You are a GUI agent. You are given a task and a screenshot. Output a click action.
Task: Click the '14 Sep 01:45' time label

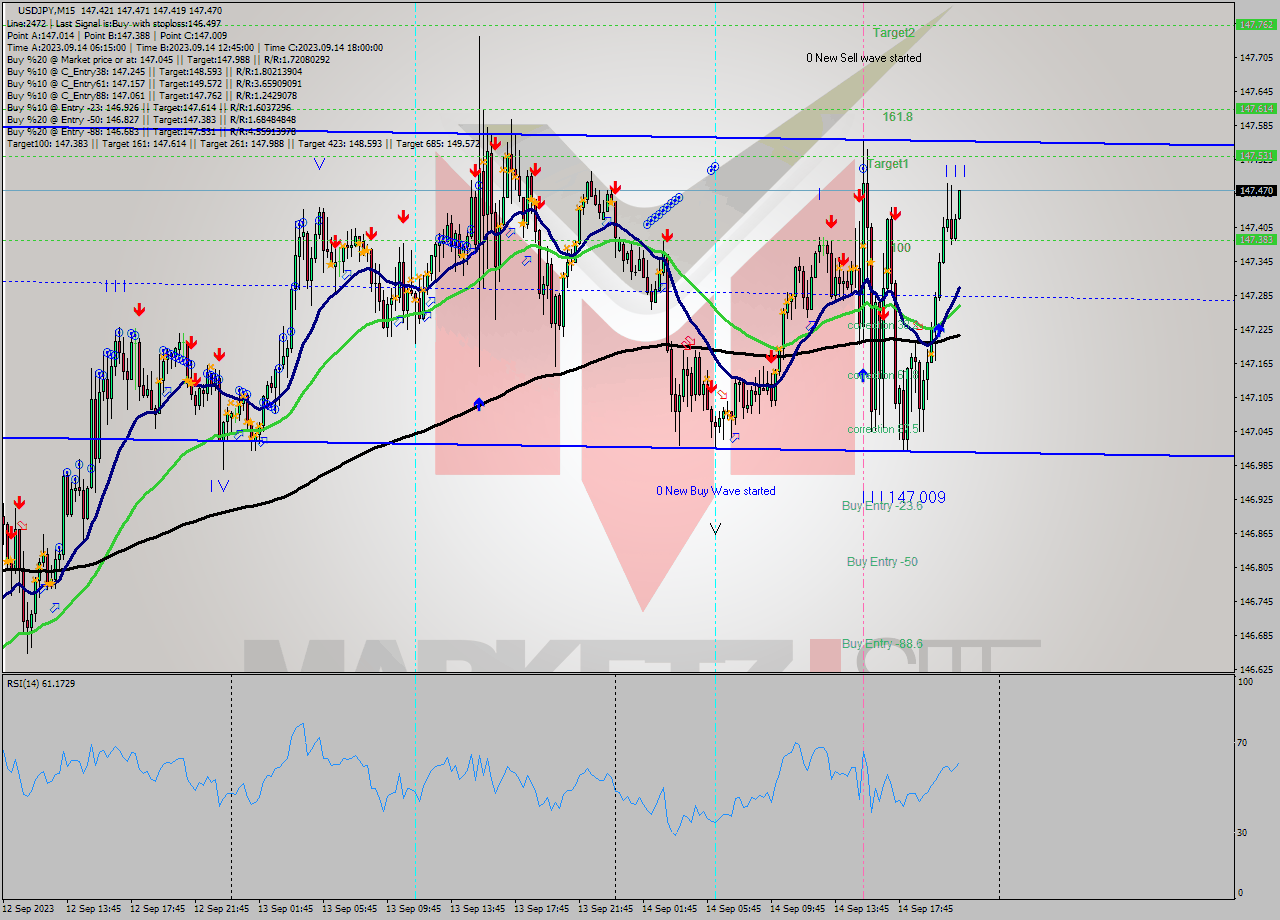pos(670,909)
